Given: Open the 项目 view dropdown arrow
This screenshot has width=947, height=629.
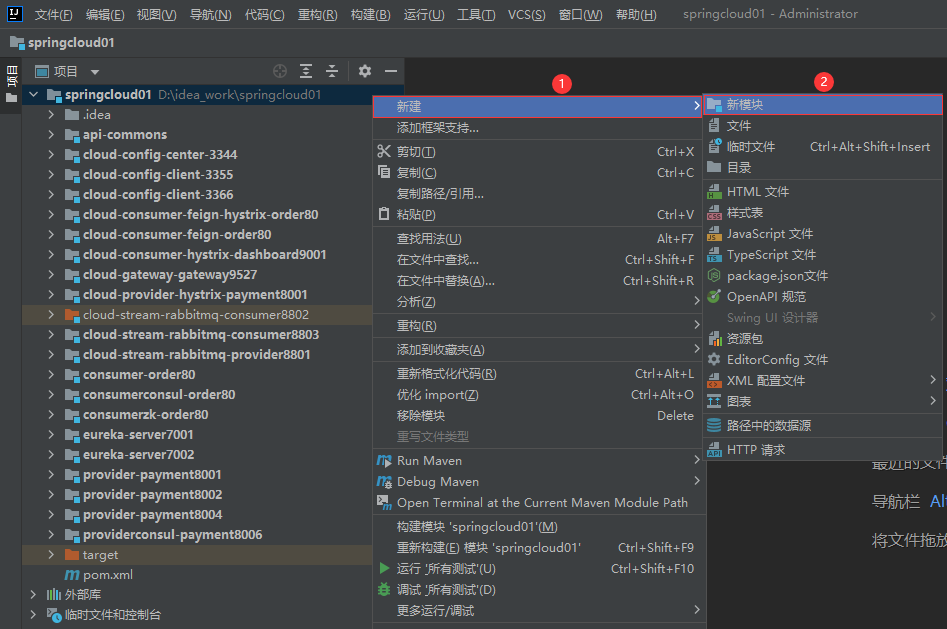Looking at the screenshot, I should tap(95, 72).
